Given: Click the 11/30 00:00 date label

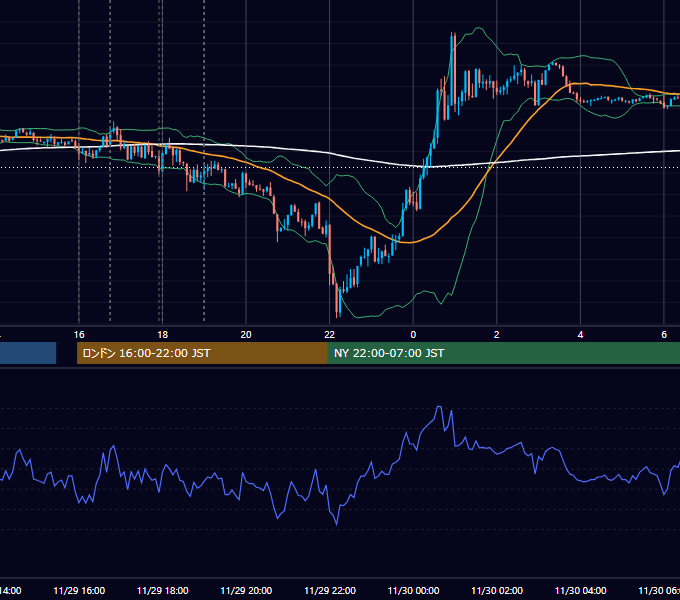Looking at the screenshot, I should coord(413,590).
